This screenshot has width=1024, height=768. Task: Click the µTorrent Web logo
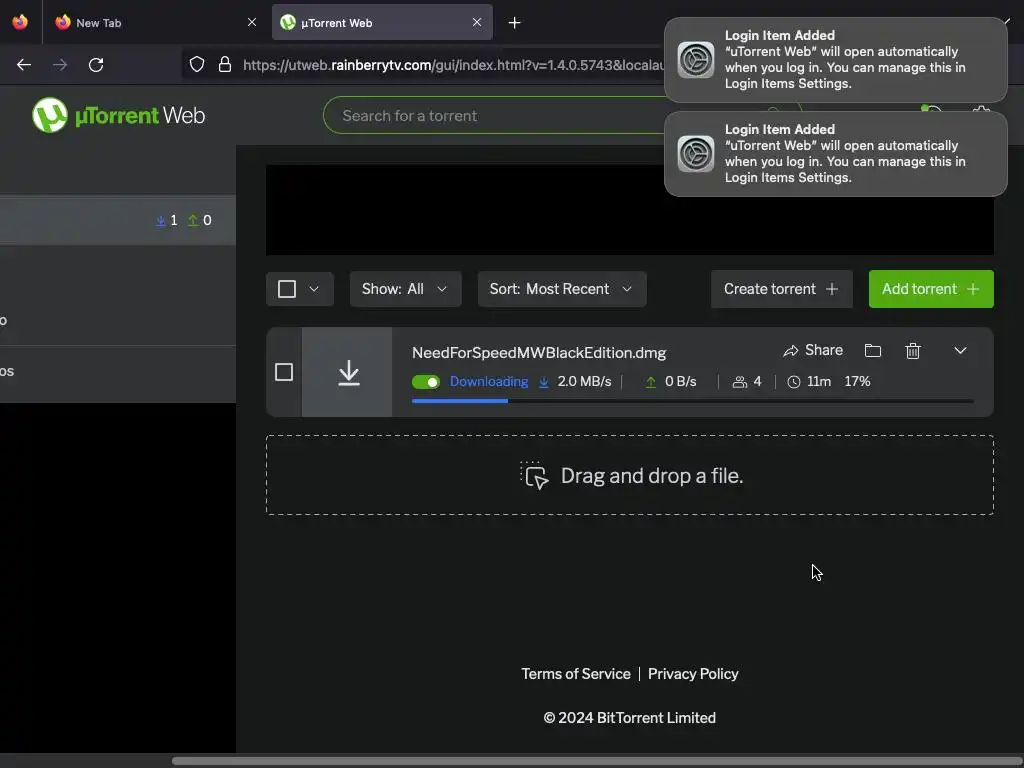[118, 116]
